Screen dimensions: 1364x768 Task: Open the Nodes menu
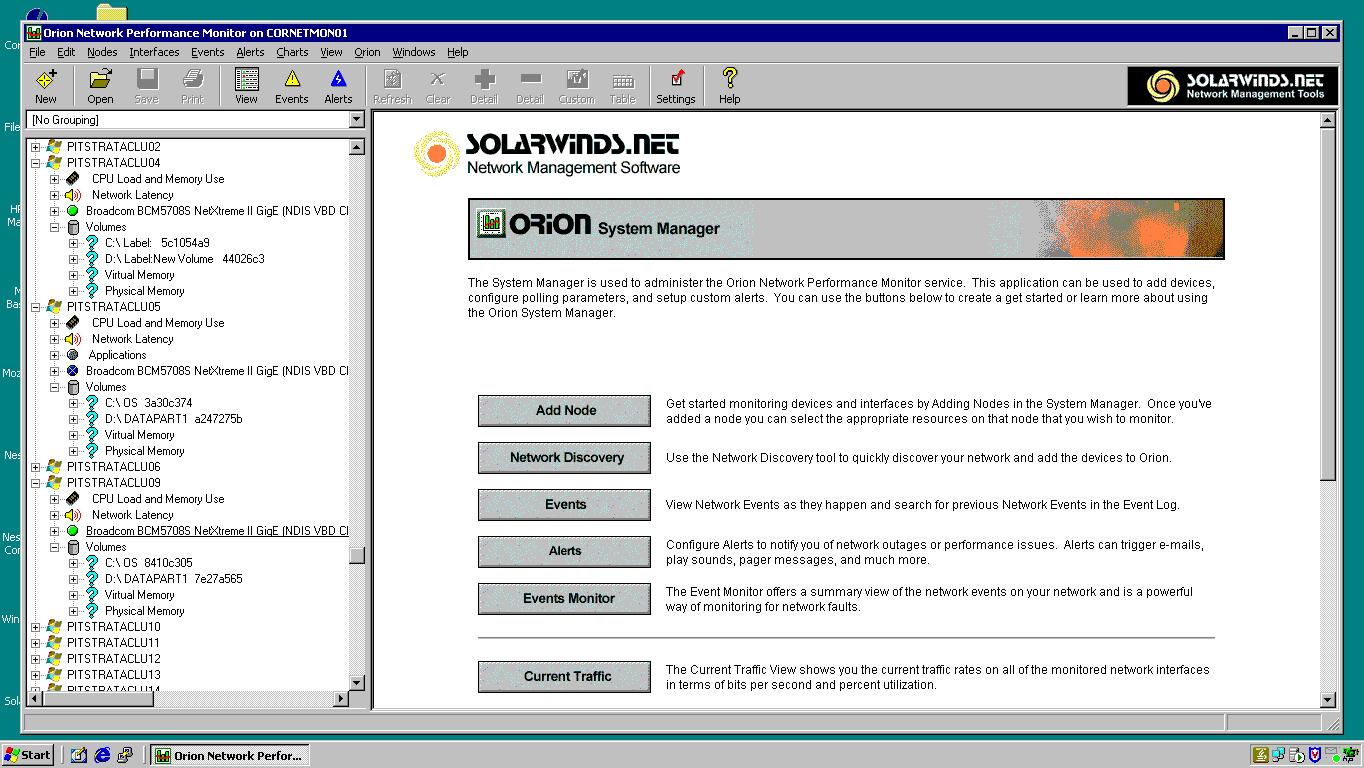[102, 52]
